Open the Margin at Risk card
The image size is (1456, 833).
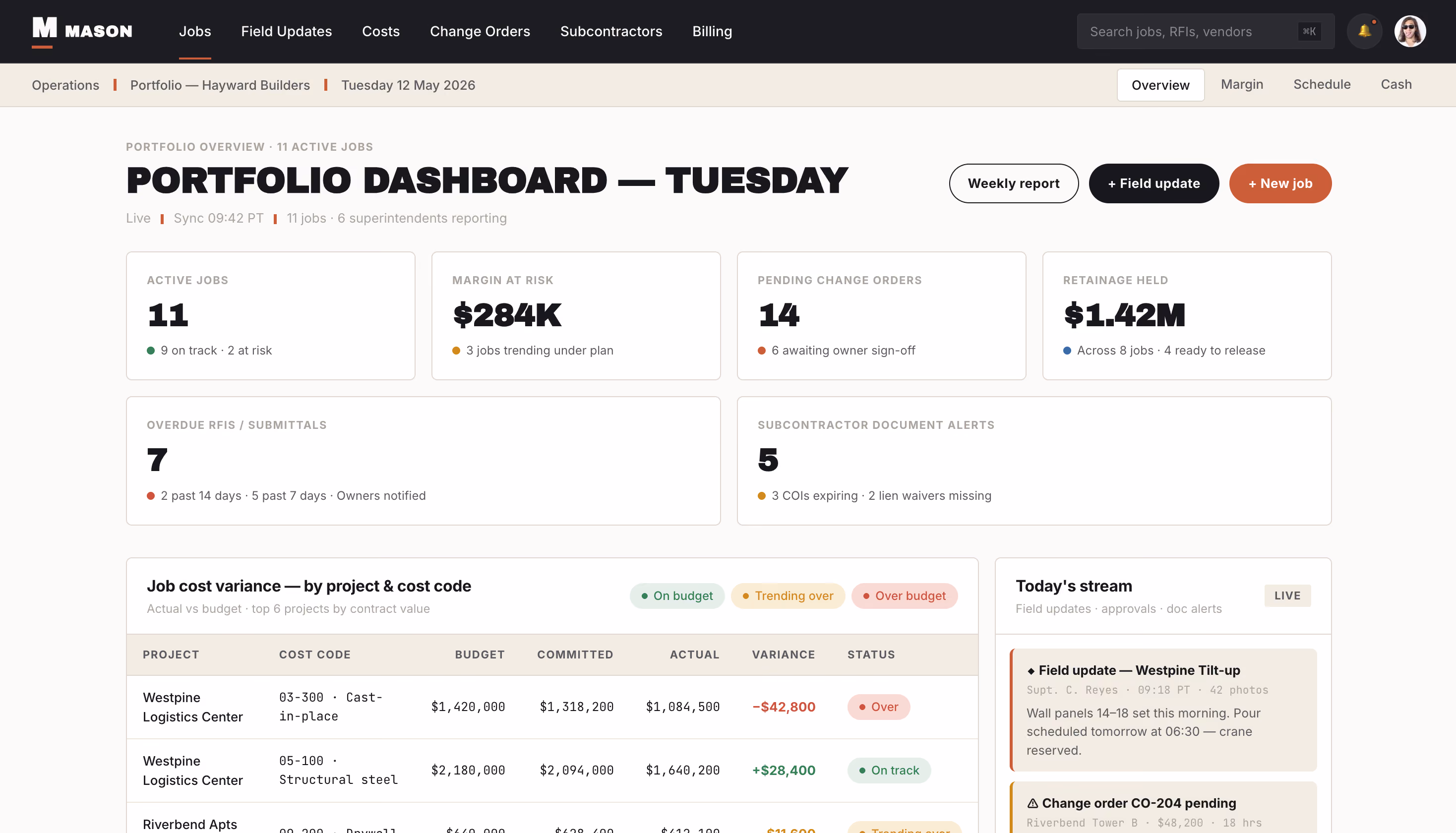(576, 316)
